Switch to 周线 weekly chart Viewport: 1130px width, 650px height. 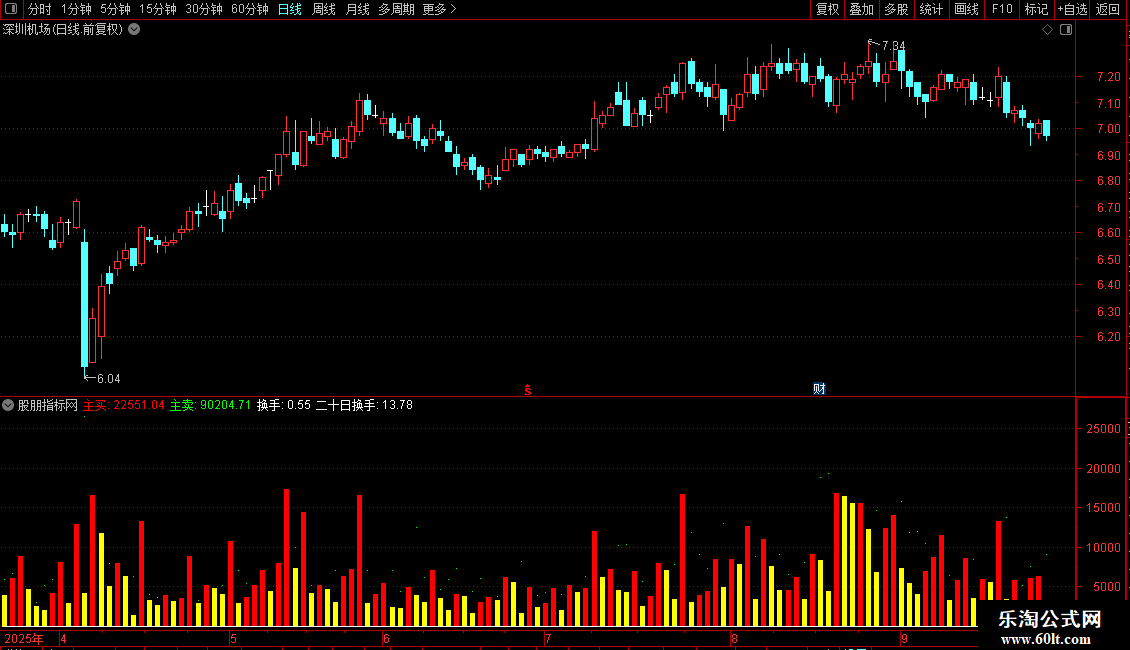(324, 9)
